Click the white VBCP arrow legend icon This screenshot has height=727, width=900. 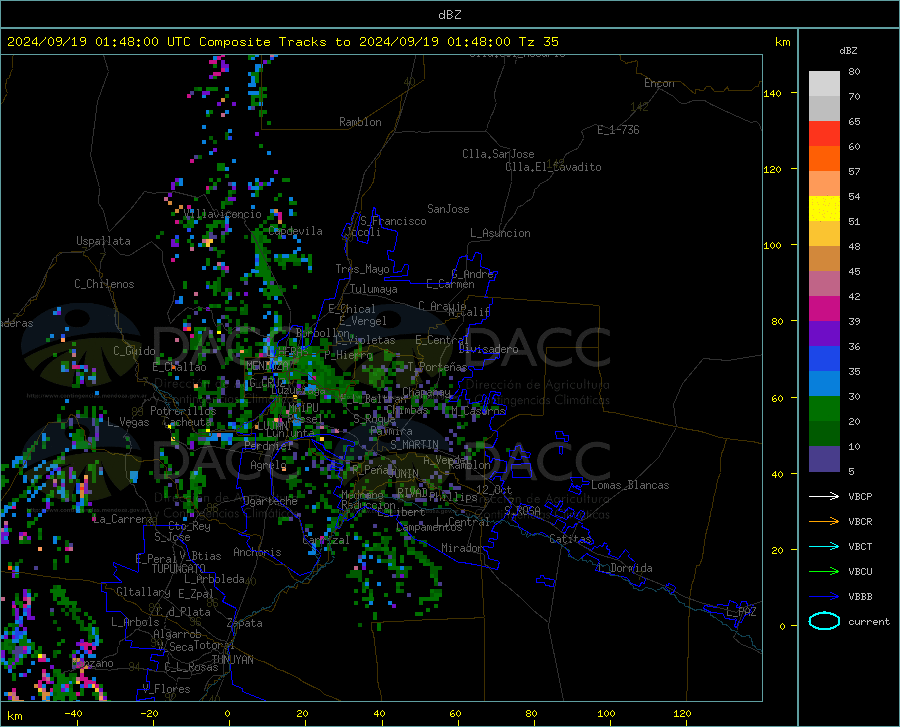click(824, 496)
